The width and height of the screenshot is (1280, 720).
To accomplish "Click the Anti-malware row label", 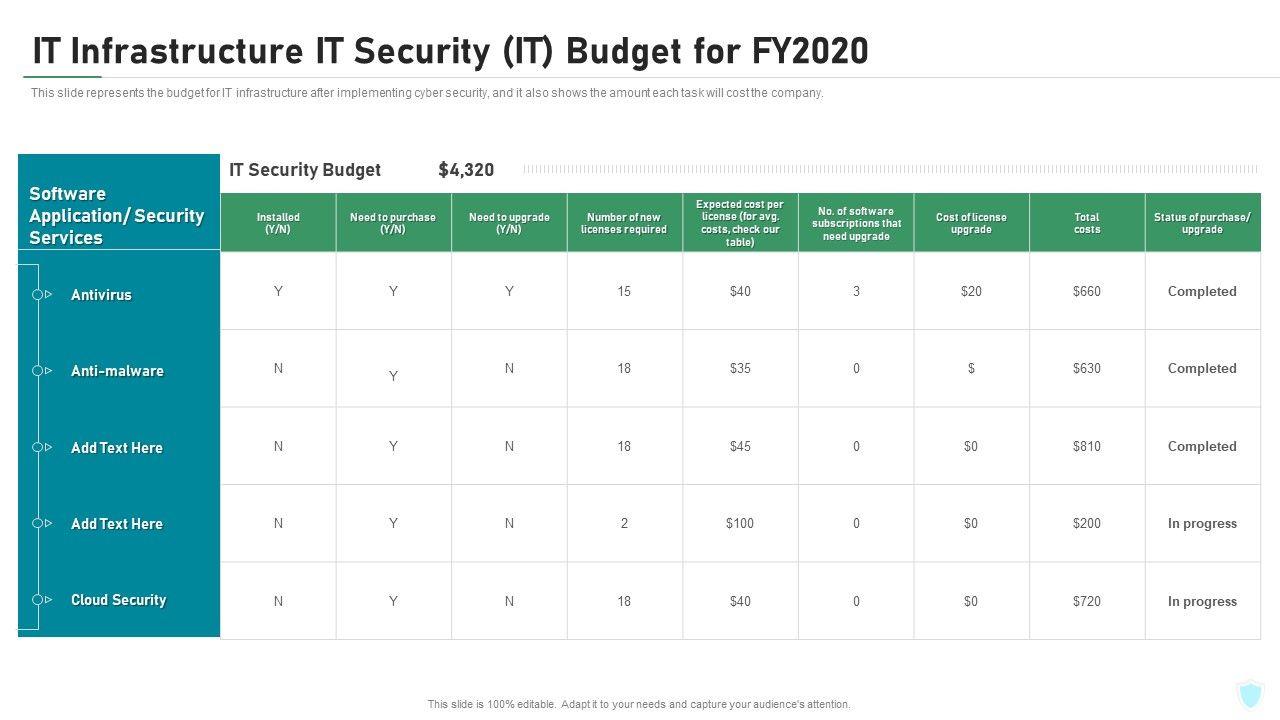I will point(117,371).
